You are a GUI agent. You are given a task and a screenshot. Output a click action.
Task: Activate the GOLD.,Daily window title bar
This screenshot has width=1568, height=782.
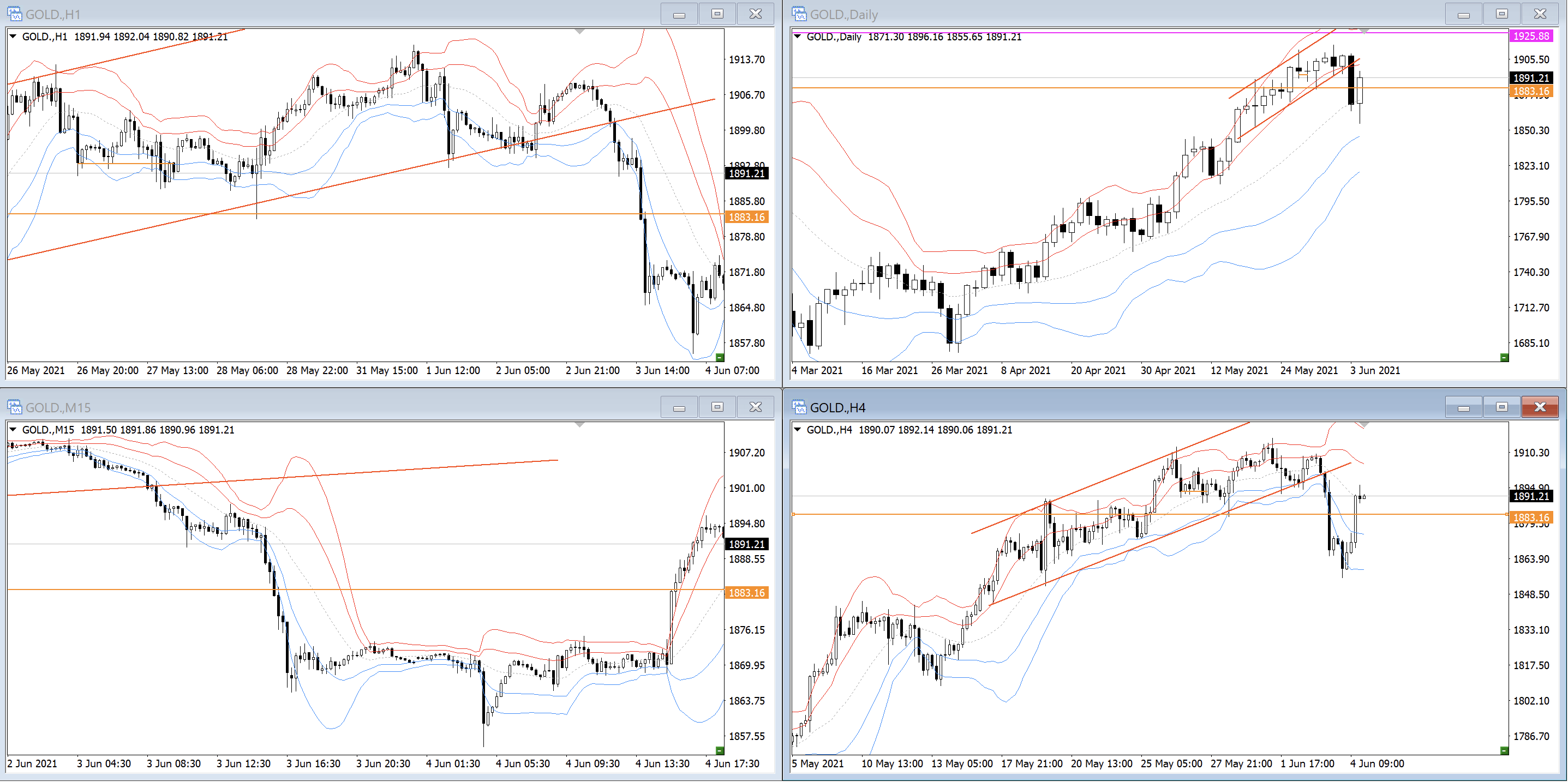click(1096, 14)
